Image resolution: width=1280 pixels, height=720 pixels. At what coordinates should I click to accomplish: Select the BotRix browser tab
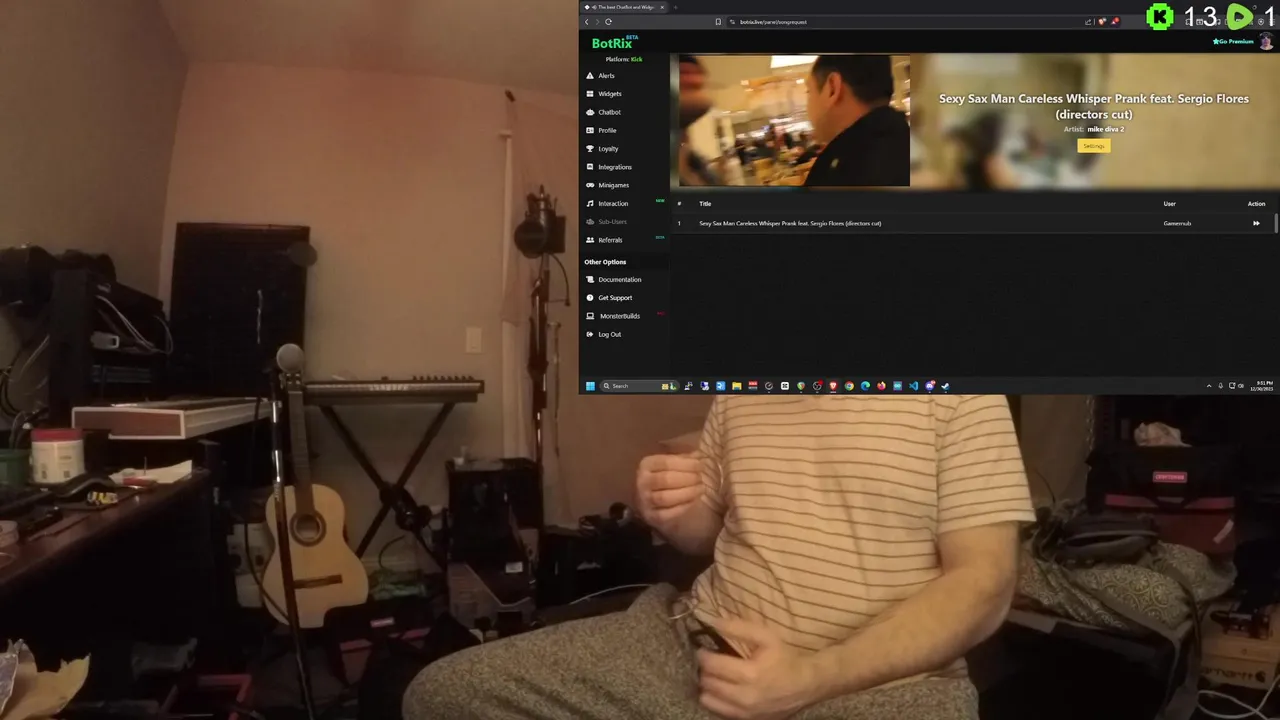(x=622, y=7)
